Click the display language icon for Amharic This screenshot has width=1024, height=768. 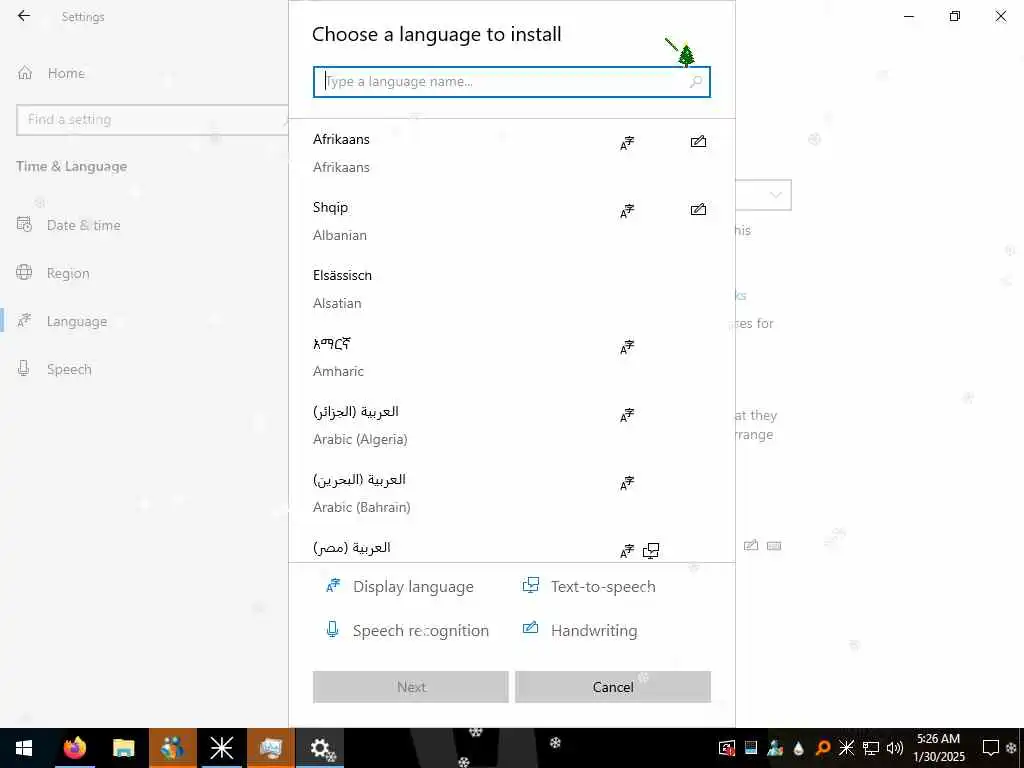click(627, 346)
